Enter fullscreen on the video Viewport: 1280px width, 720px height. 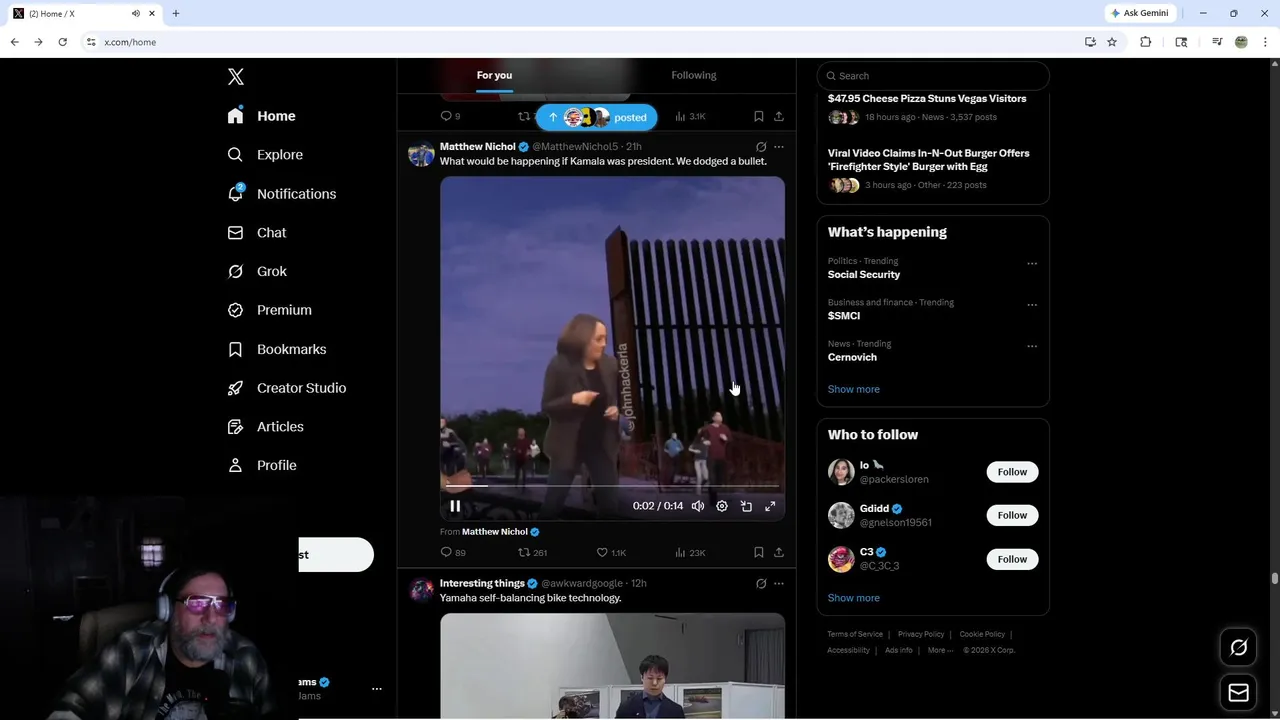(x=770, y=506)
